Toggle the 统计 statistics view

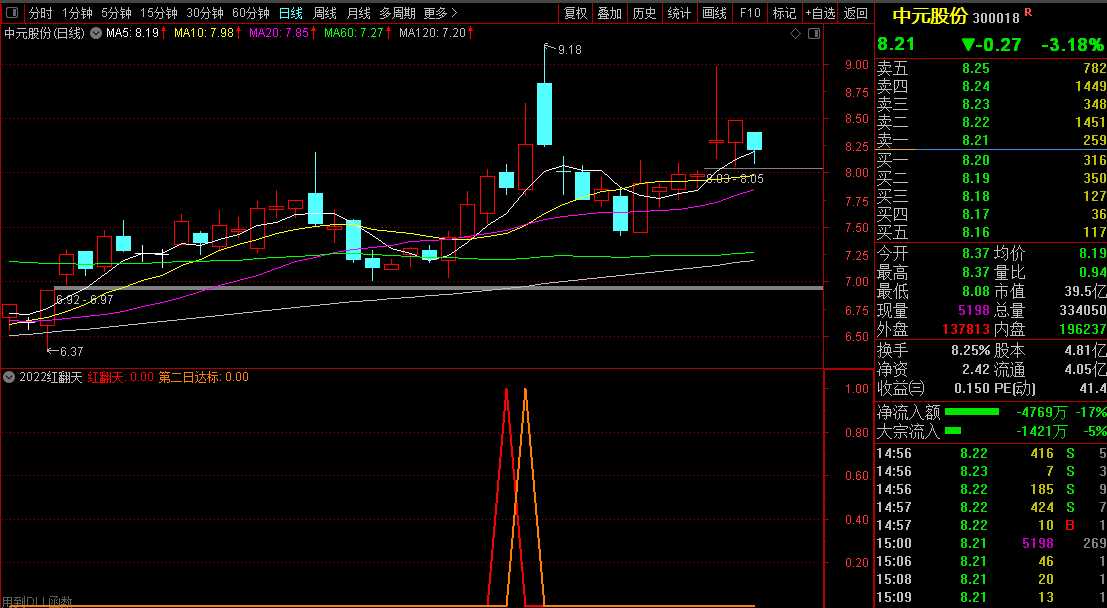tap(679, 13)
